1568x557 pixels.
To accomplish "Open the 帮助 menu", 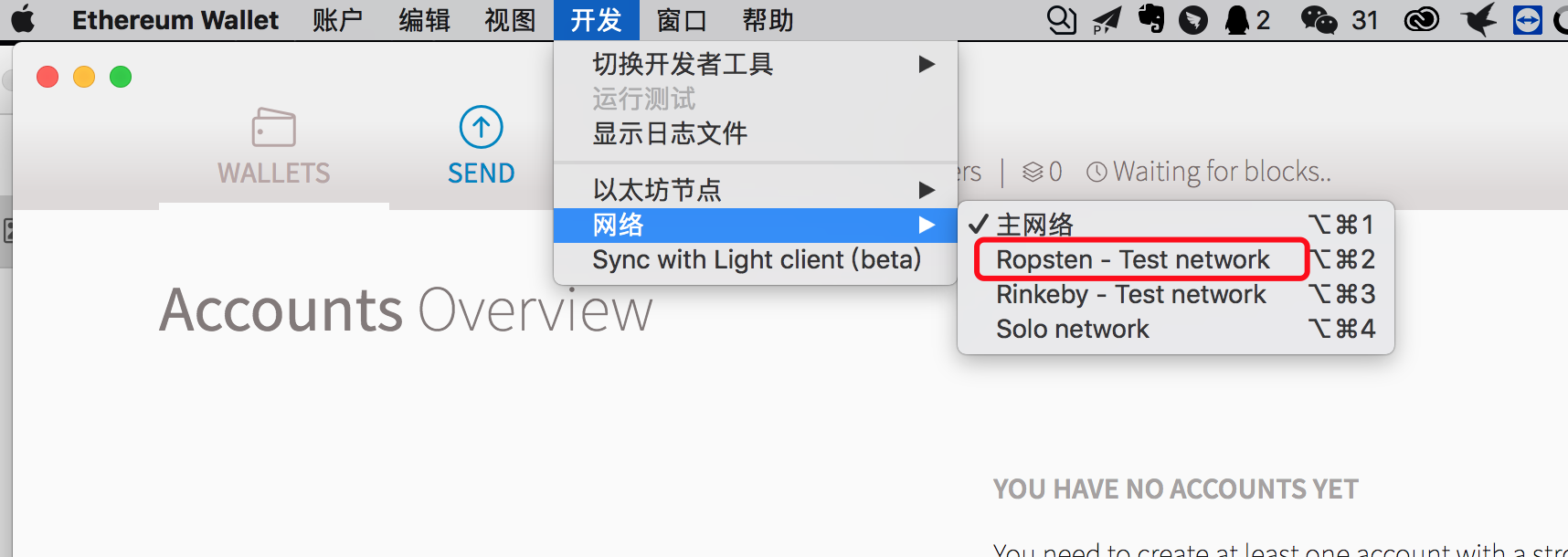I will 768,19.
